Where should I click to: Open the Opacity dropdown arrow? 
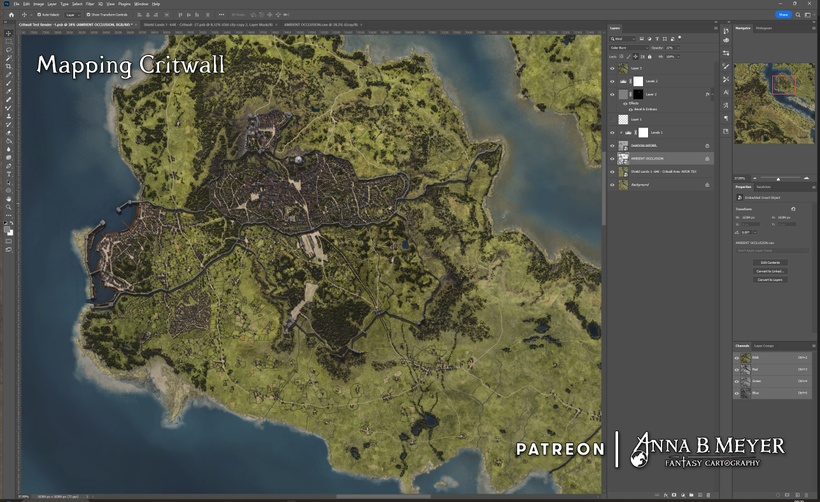tap(678, 48)
